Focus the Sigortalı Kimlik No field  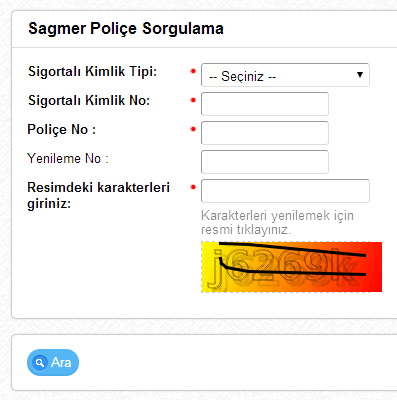click(x=265, y=104)
